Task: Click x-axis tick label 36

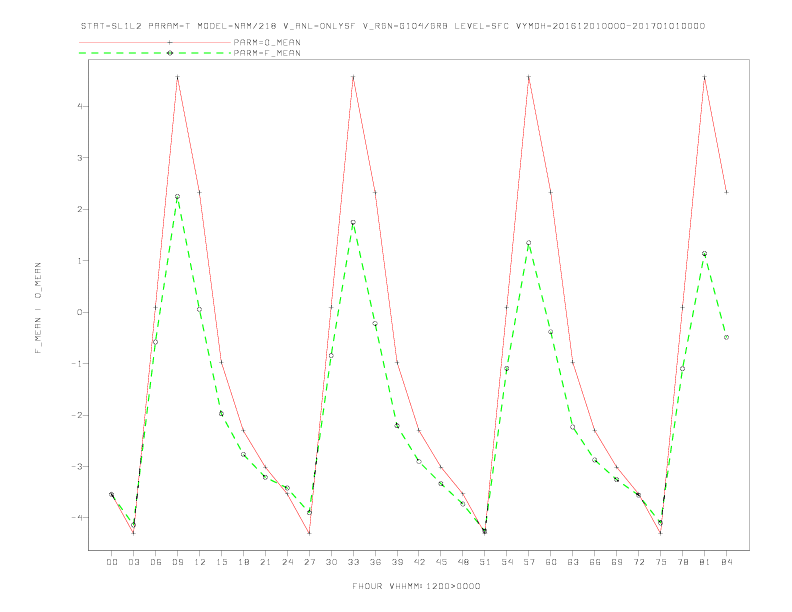Action: click(x=375, y=562)
